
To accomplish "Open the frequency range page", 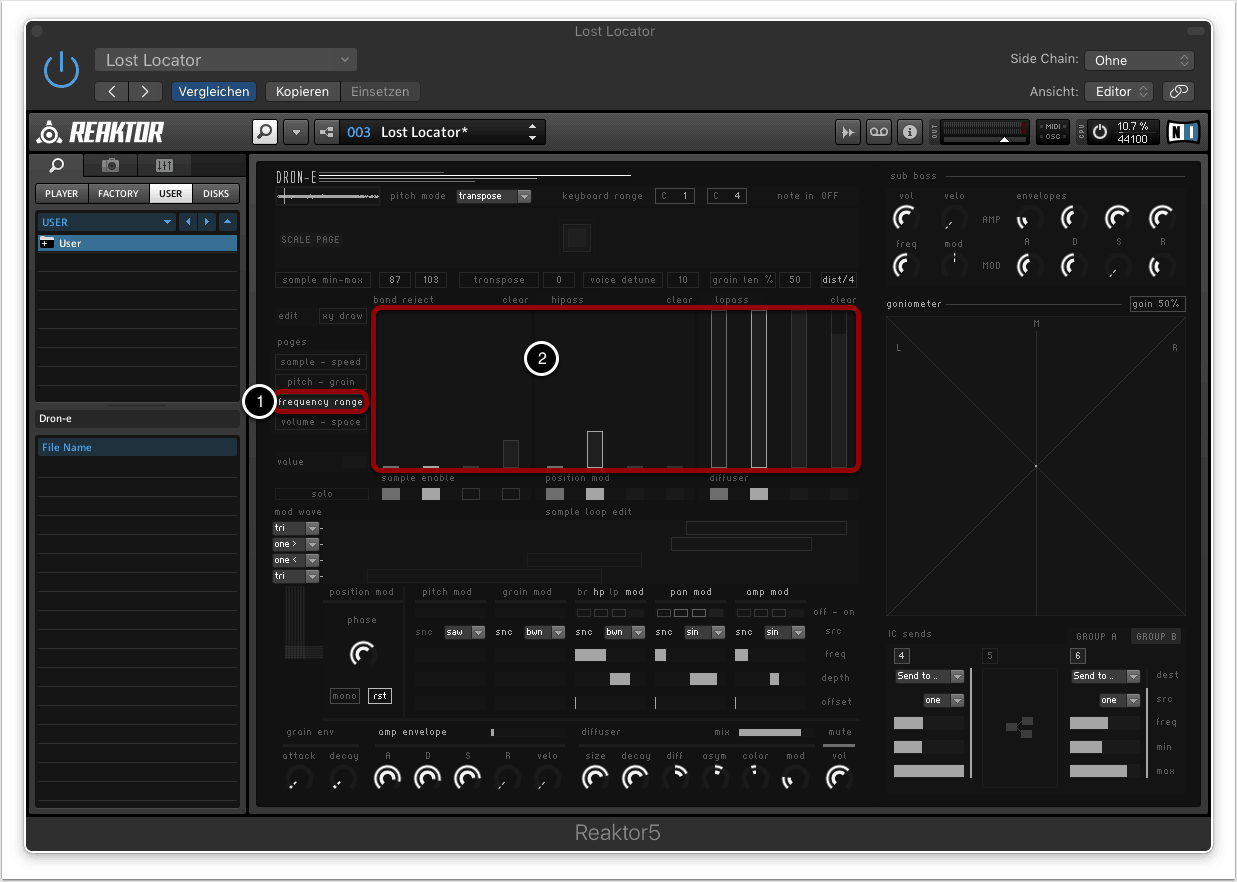I will (x=321, y=402).
